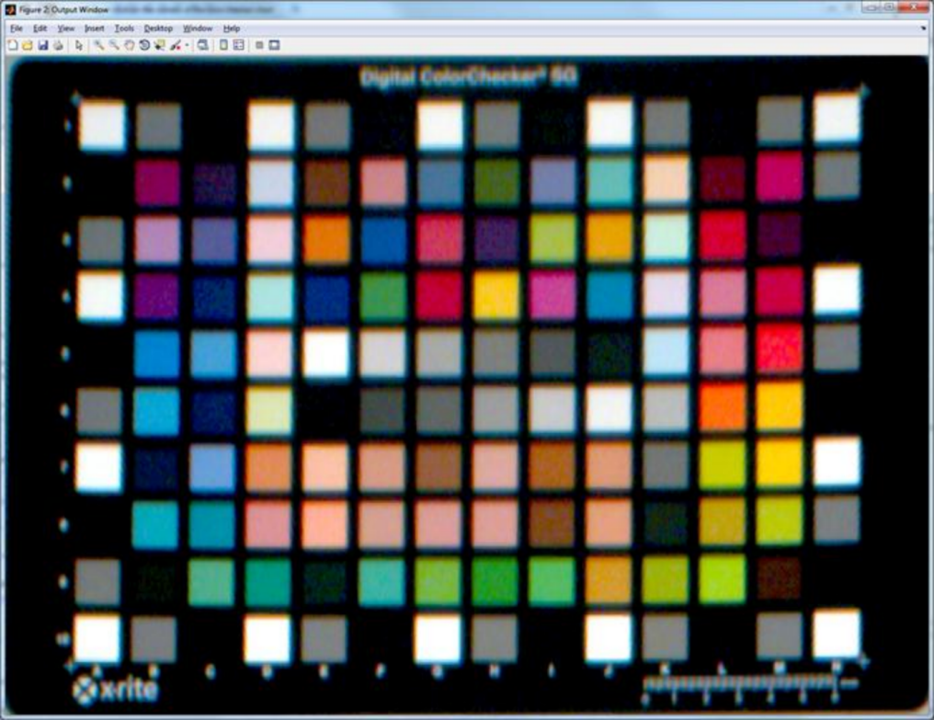Open the File menu
934x720 pixels.
[x=16, y=28]
